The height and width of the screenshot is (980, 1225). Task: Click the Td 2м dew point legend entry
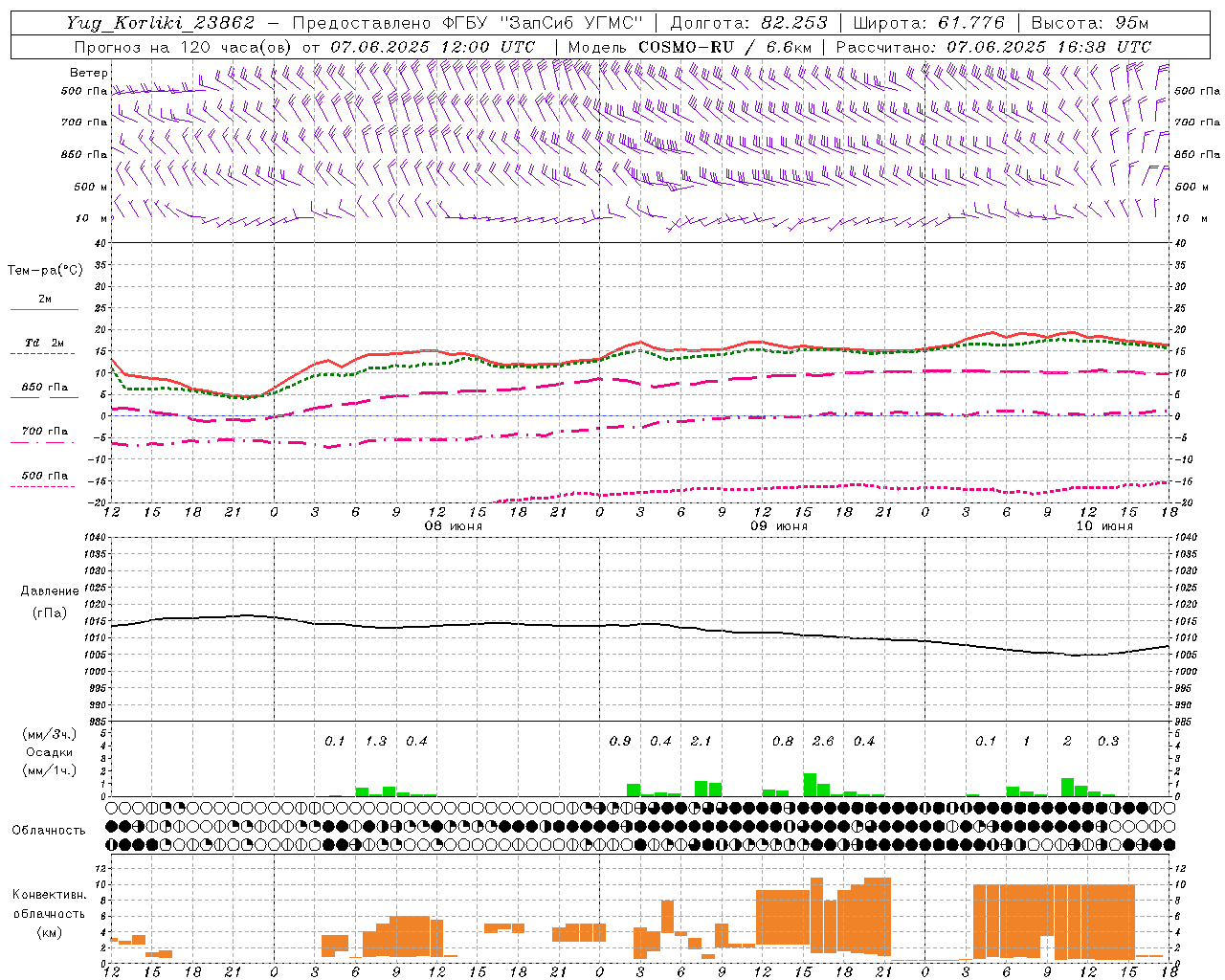click(x=45, y=343)
